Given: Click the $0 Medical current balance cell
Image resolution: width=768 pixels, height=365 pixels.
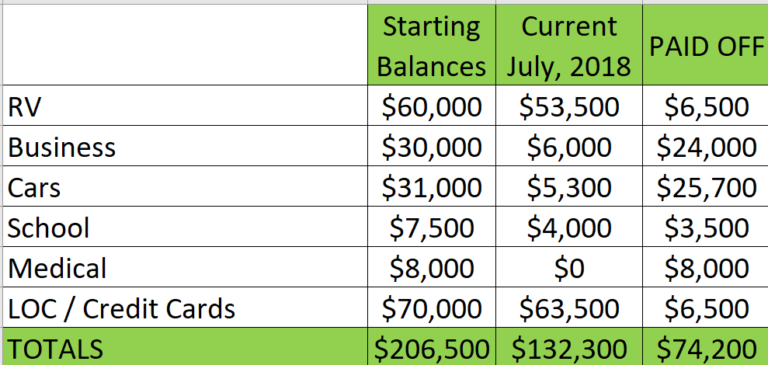Looking at the screenshot, I should (569, 267).
